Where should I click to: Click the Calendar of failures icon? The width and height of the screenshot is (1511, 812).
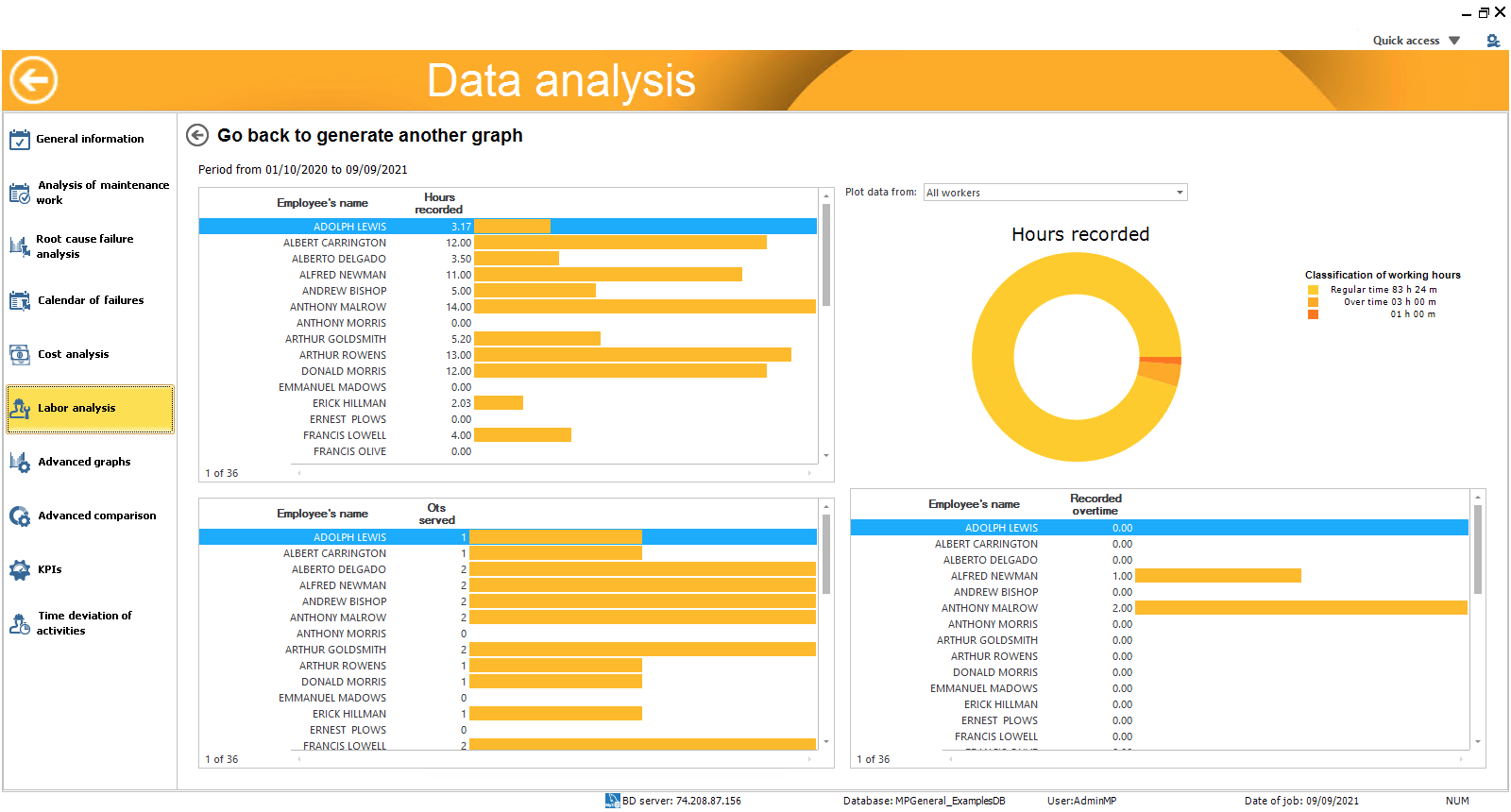coord(20,301)
